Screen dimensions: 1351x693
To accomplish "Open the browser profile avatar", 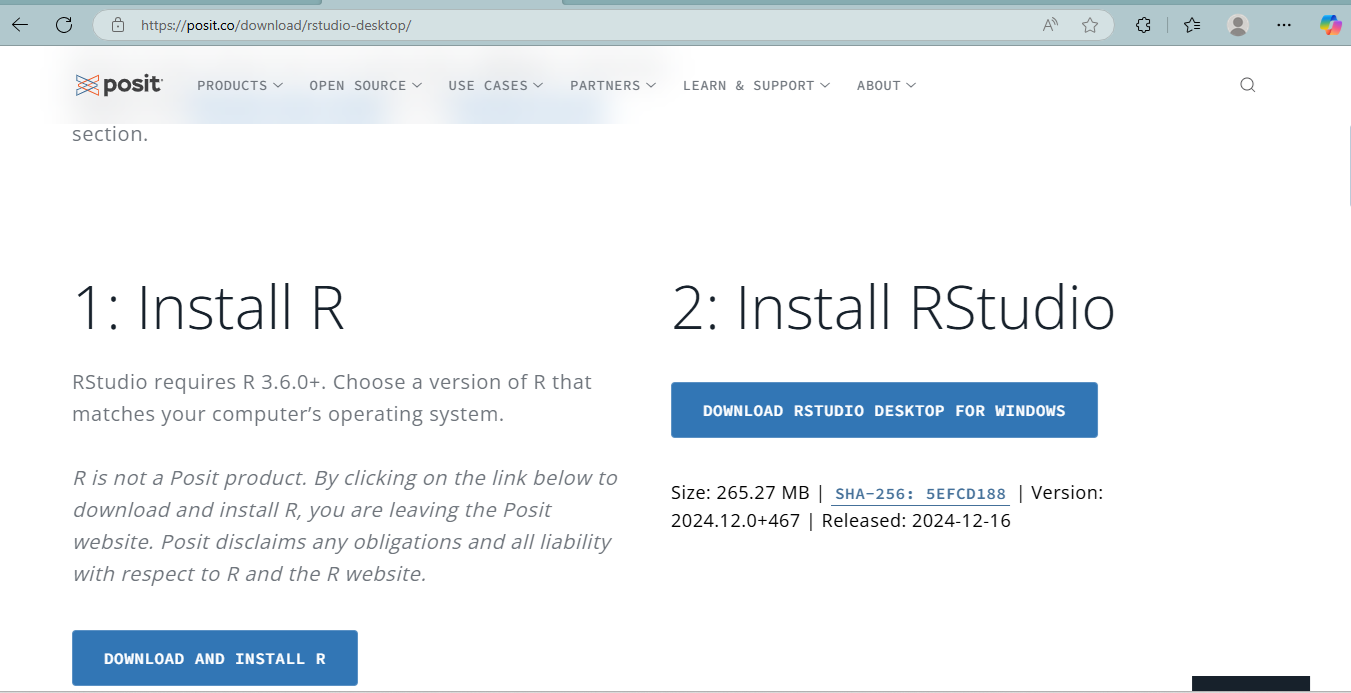I will pos(1238,25).
